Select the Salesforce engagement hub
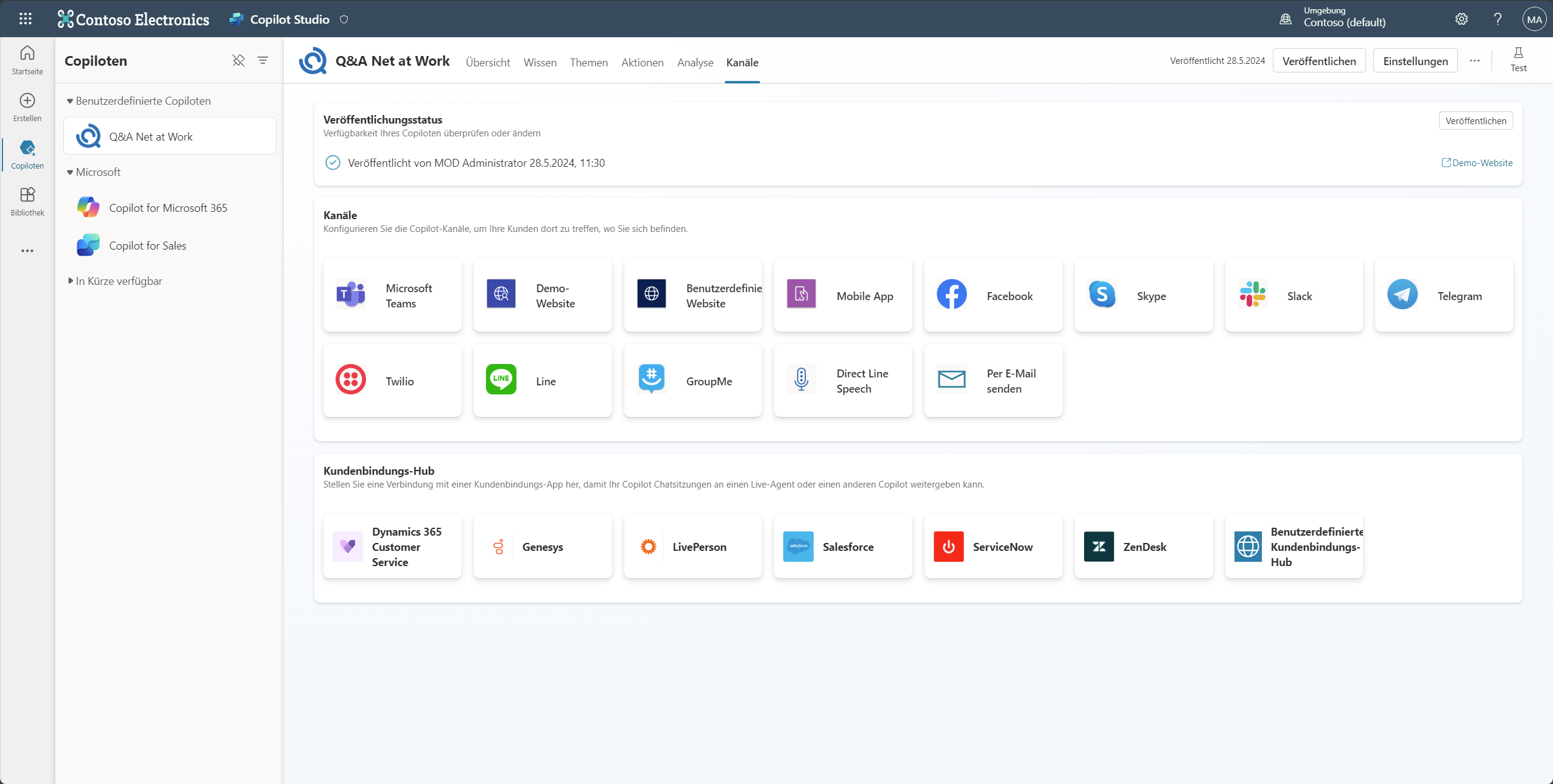The image size is (1553, 784). [x=843, y=546]
